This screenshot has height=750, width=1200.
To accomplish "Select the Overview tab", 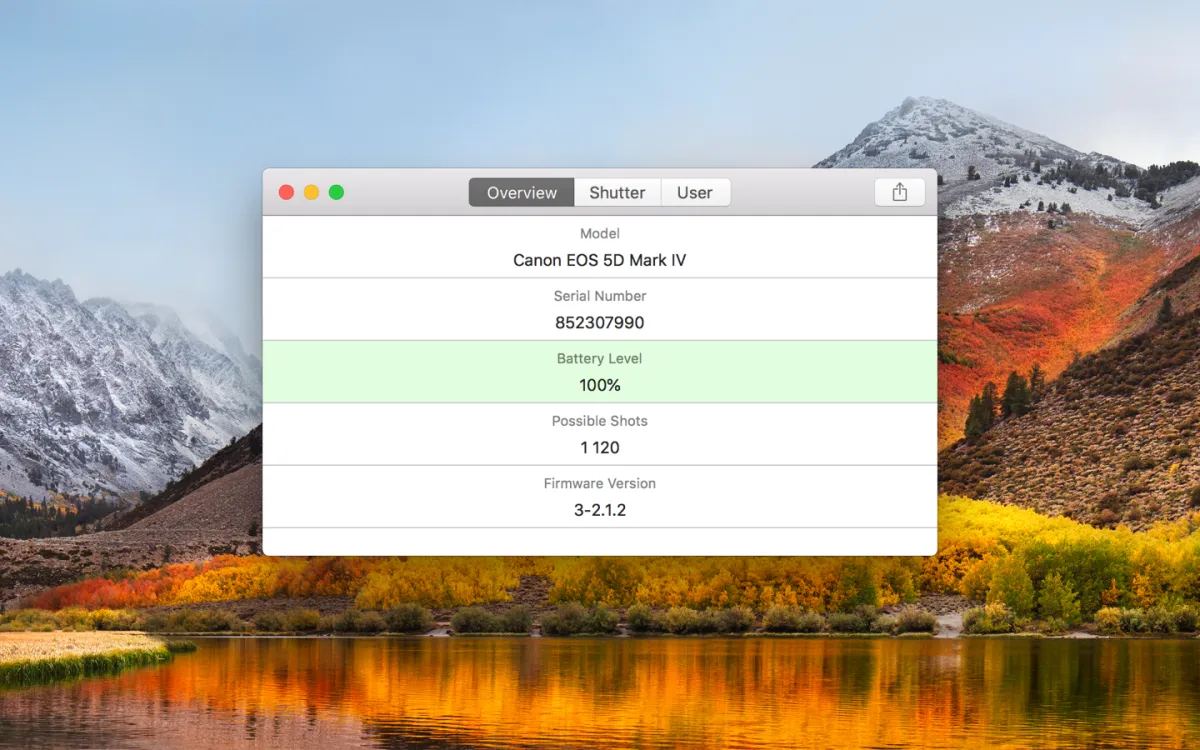I will [521, 193].
